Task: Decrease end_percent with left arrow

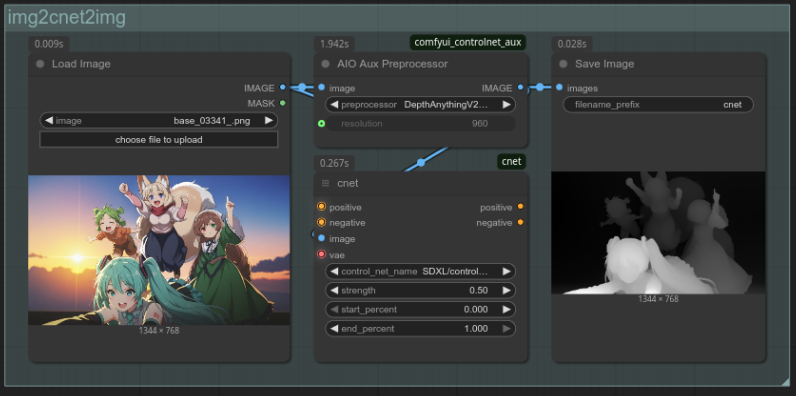Action: click(334, 328)
